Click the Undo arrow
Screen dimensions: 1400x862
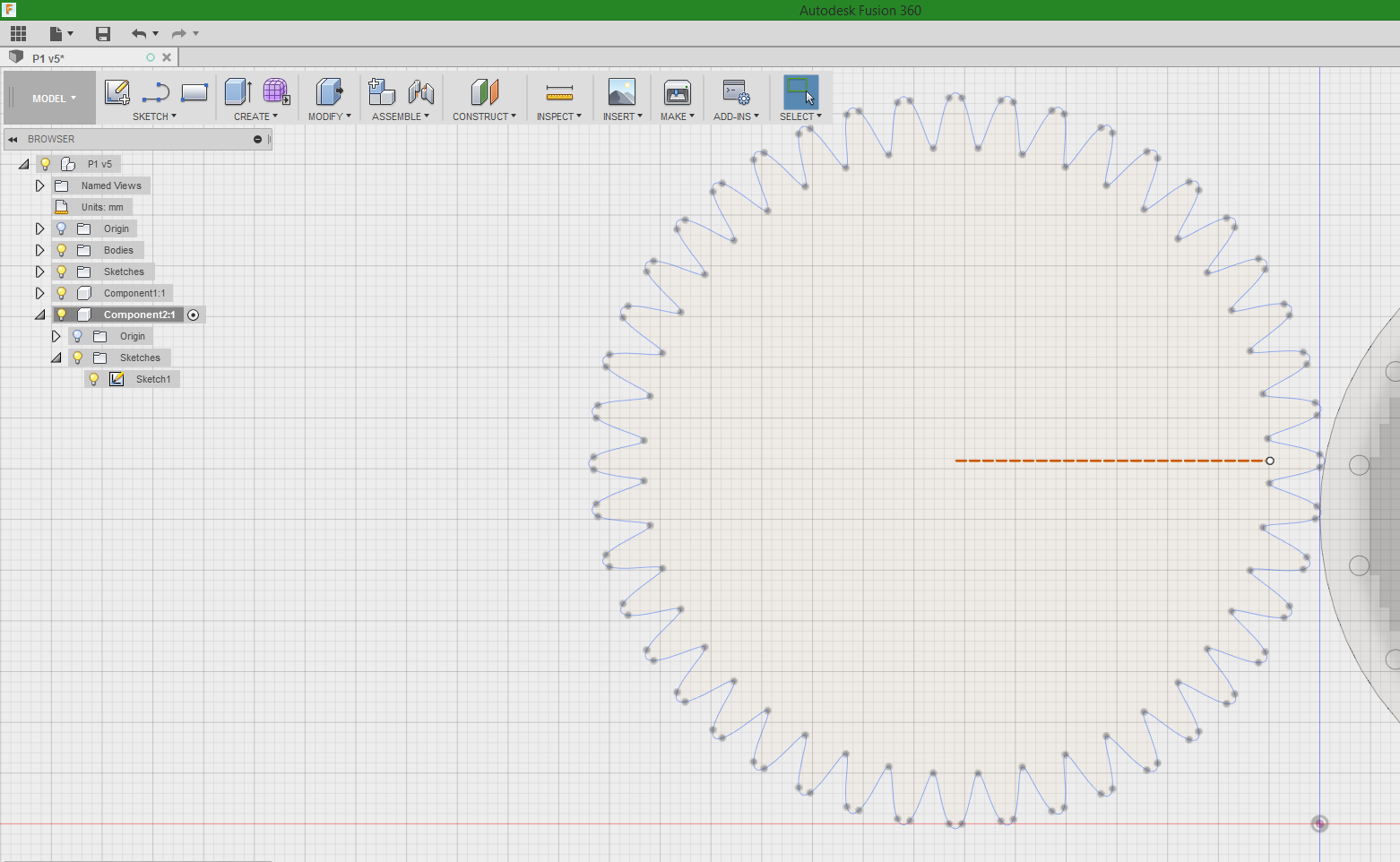pyautogui.click(x=139, y=34)
